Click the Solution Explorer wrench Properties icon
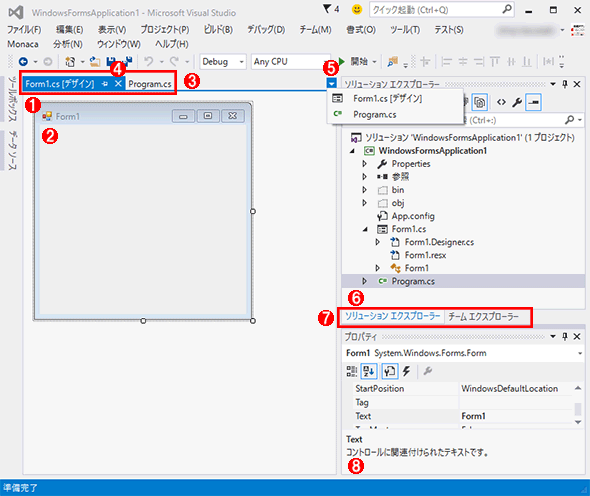 (517, 102)
